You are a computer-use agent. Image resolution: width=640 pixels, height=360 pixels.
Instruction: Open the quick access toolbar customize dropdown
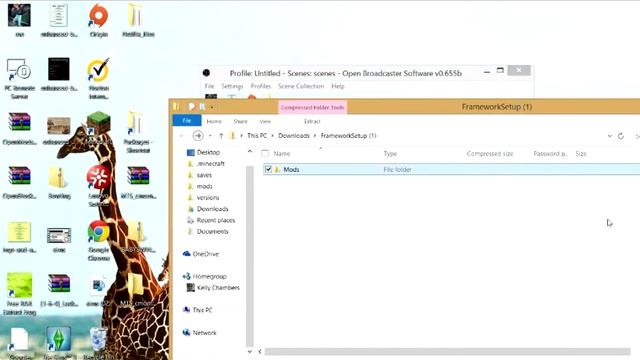tap(212, 107)
